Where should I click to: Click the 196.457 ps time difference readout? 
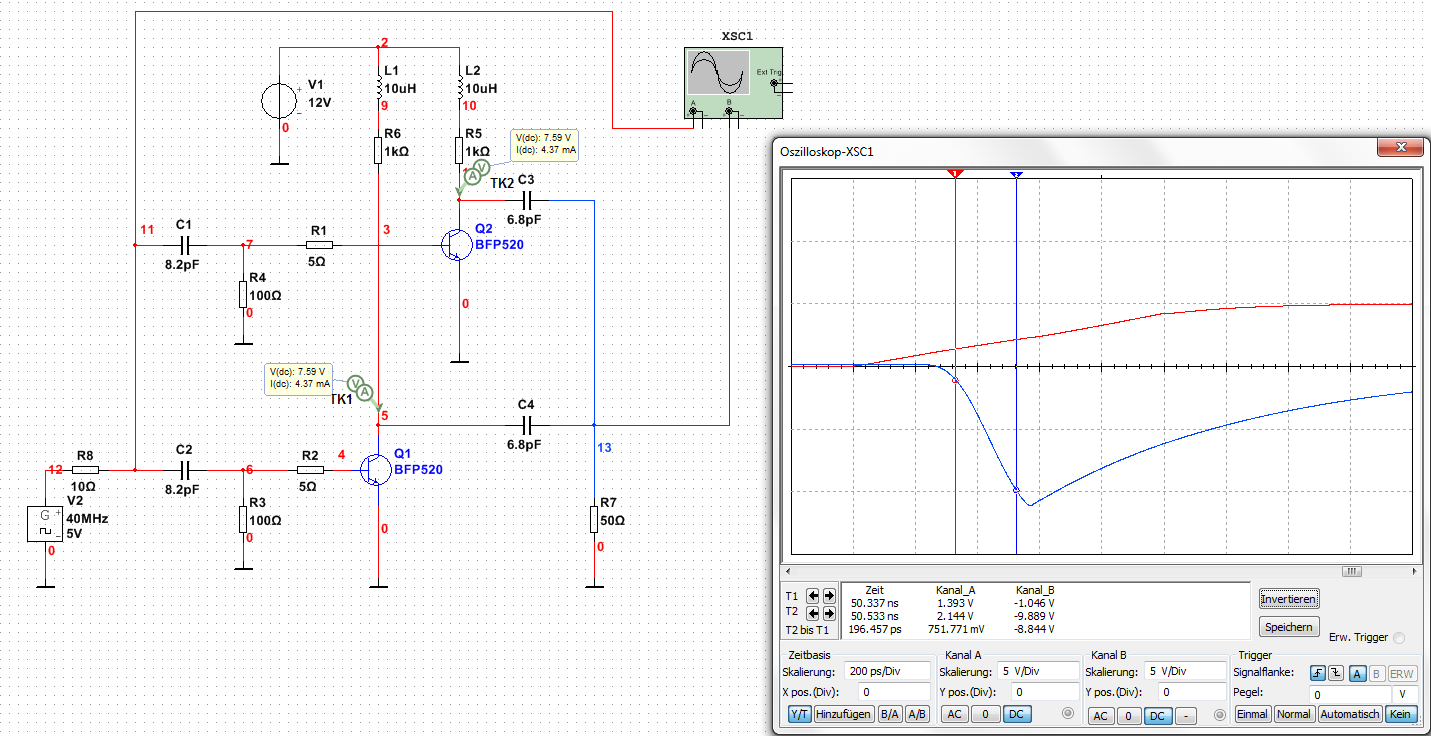point(873,630)
